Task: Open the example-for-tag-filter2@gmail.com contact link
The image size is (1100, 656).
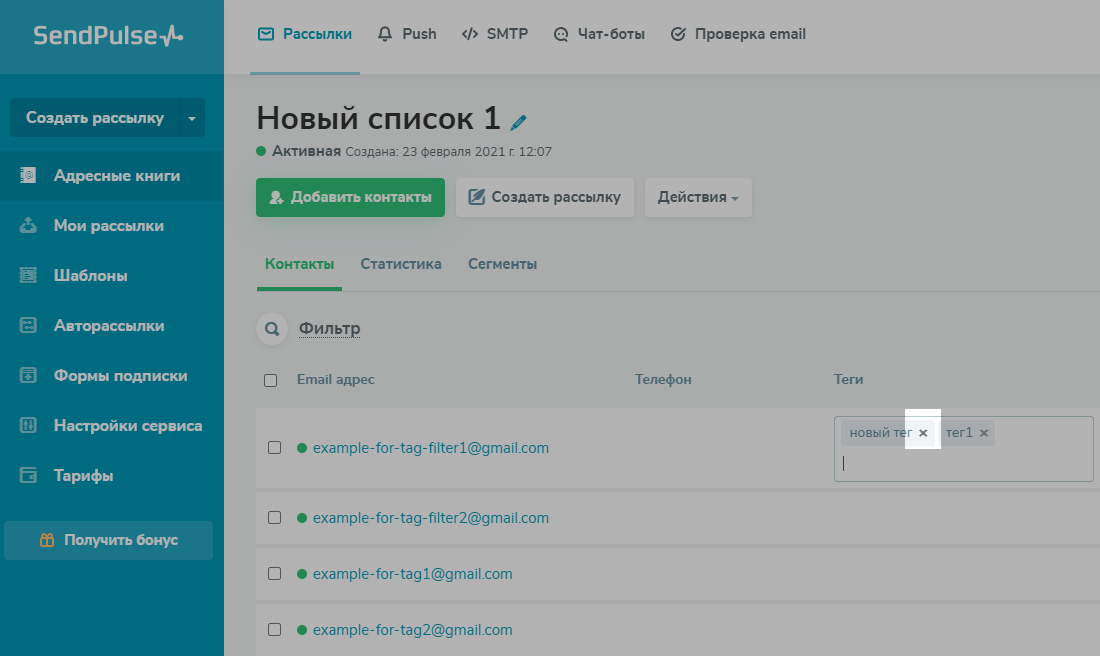Action: tap(430, 518)
